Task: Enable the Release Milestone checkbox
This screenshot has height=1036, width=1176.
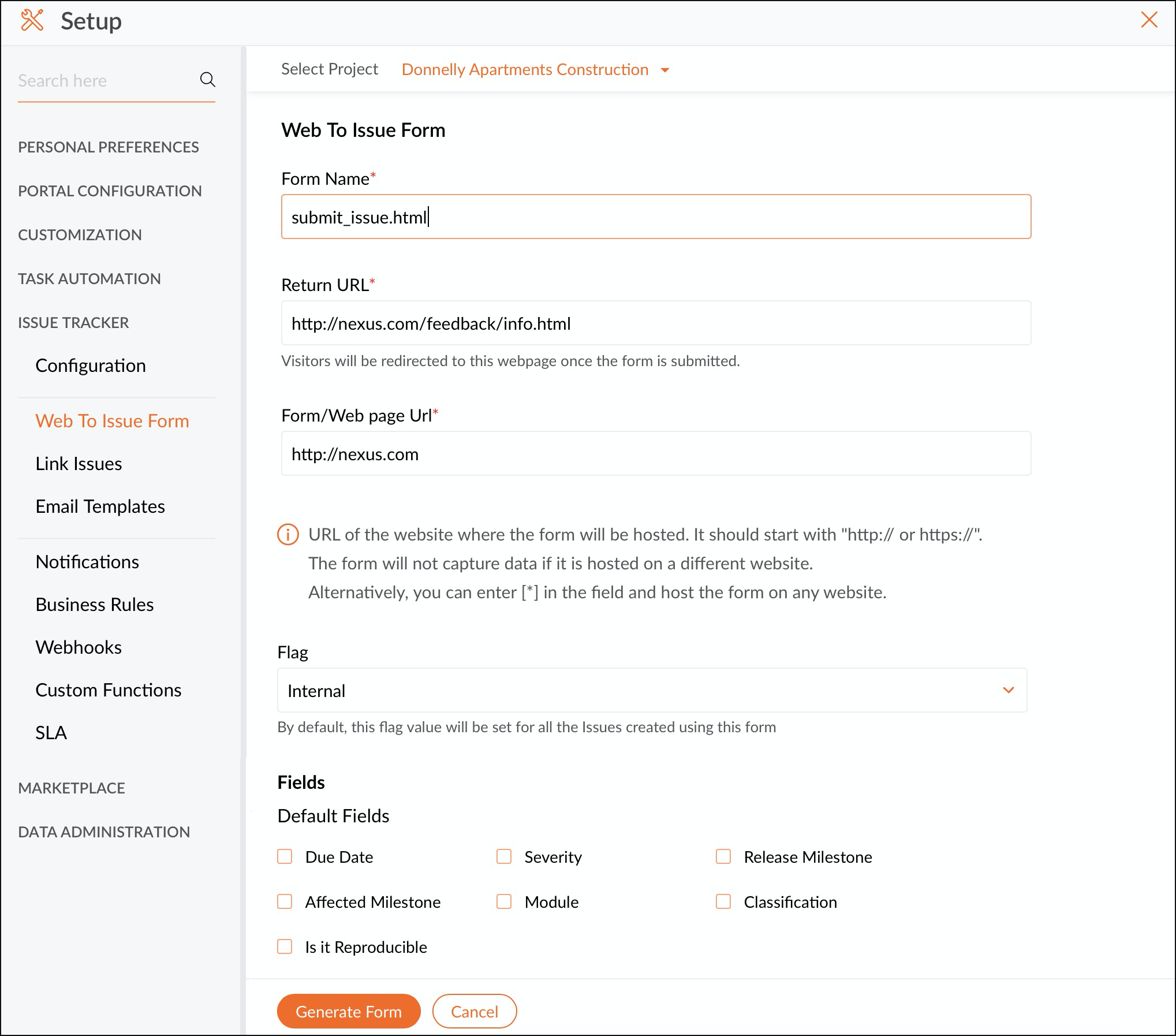Action: [723, 856]
